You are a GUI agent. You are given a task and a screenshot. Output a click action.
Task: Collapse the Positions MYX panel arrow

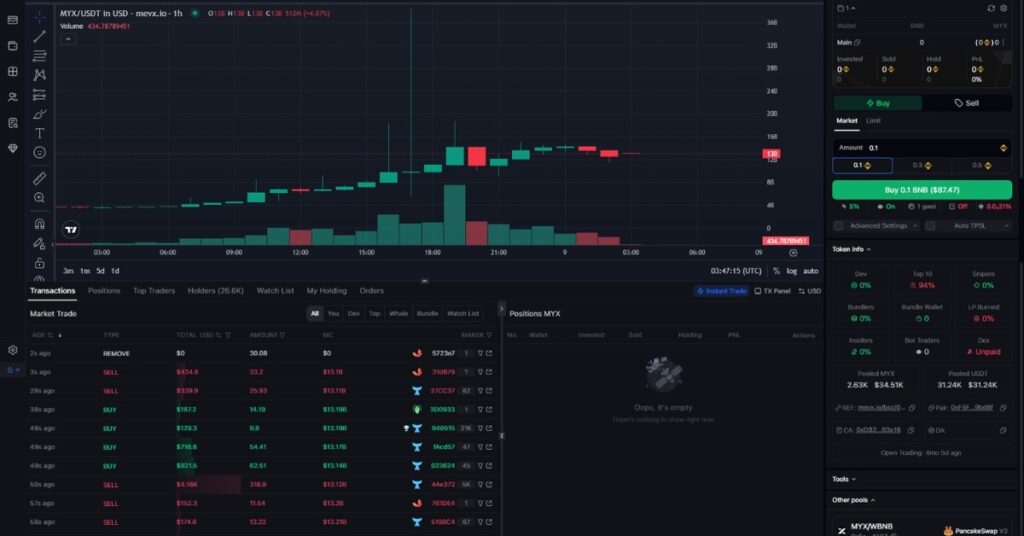(501, 309)
